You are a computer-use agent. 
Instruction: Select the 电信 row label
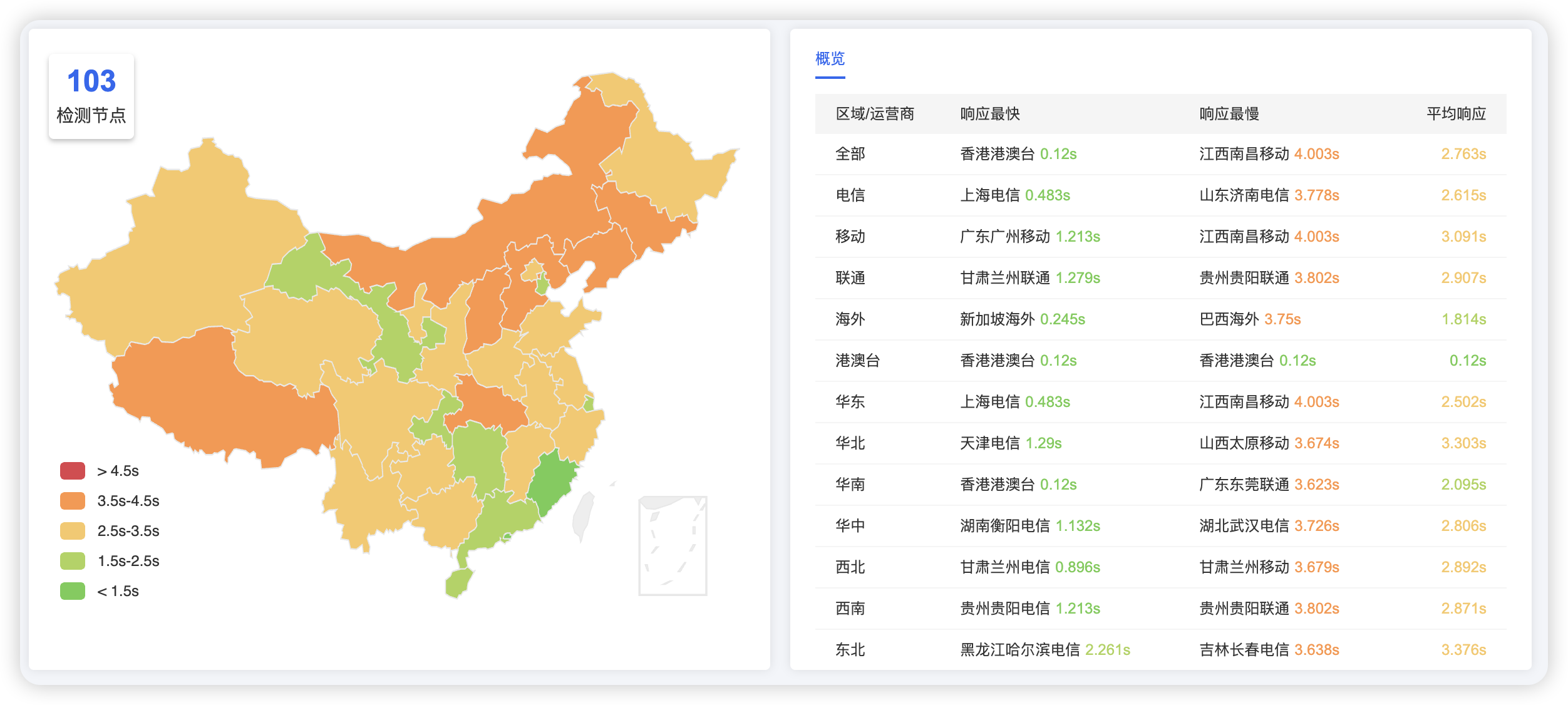[x=850, y=195]
